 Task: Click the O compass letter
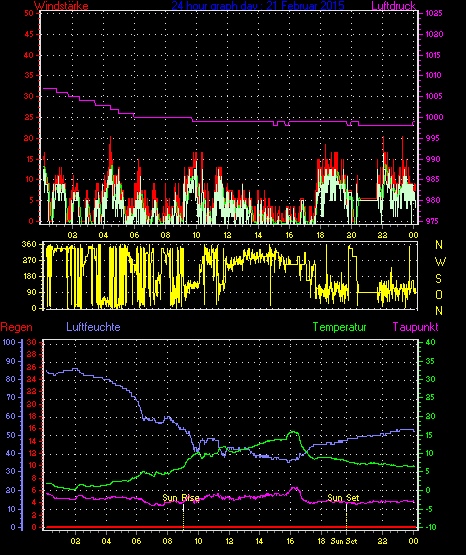click(439, 294)
